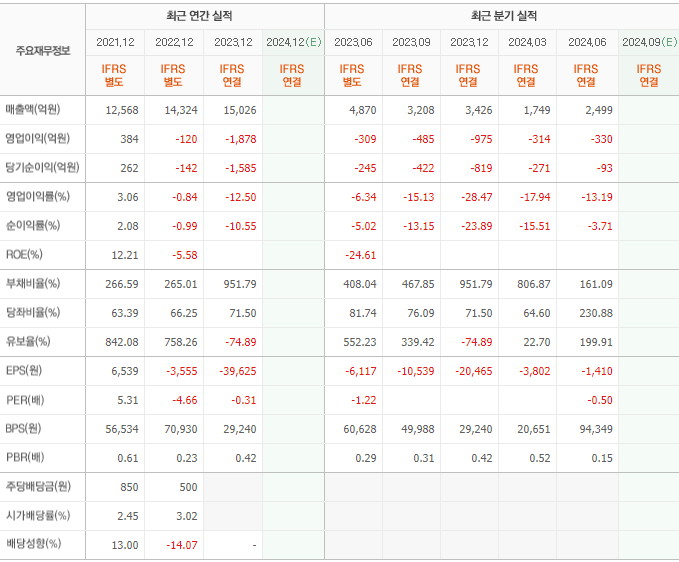
Task: Click the -1,878 operating profit value
Action: pyautogui.click(x=241, y=139)
